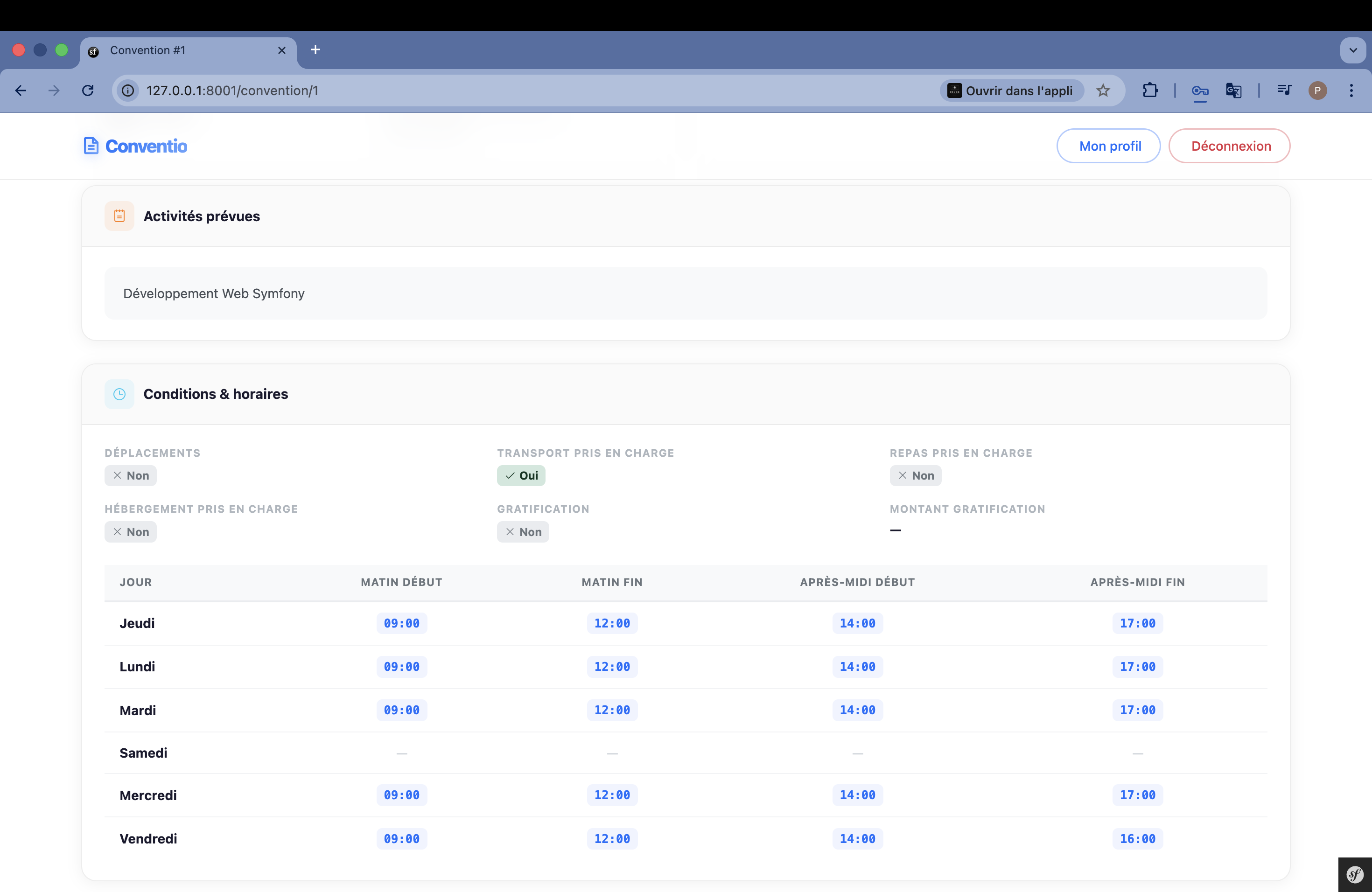Open the media controls icon
1372x892 pixels.
tap(1284, 91)
